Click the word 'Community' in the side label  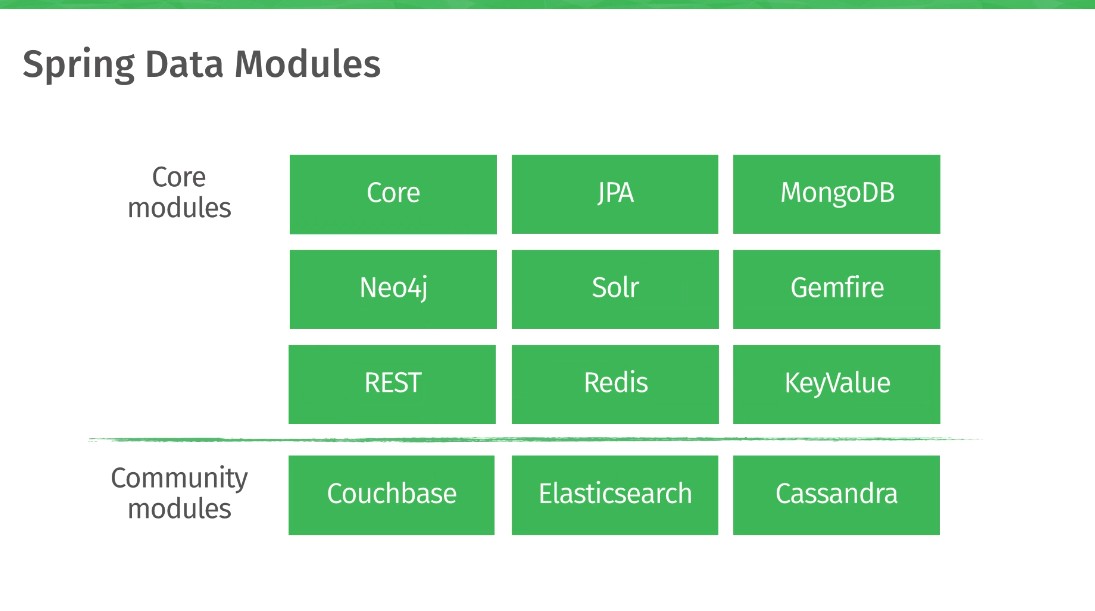point(179,478)
